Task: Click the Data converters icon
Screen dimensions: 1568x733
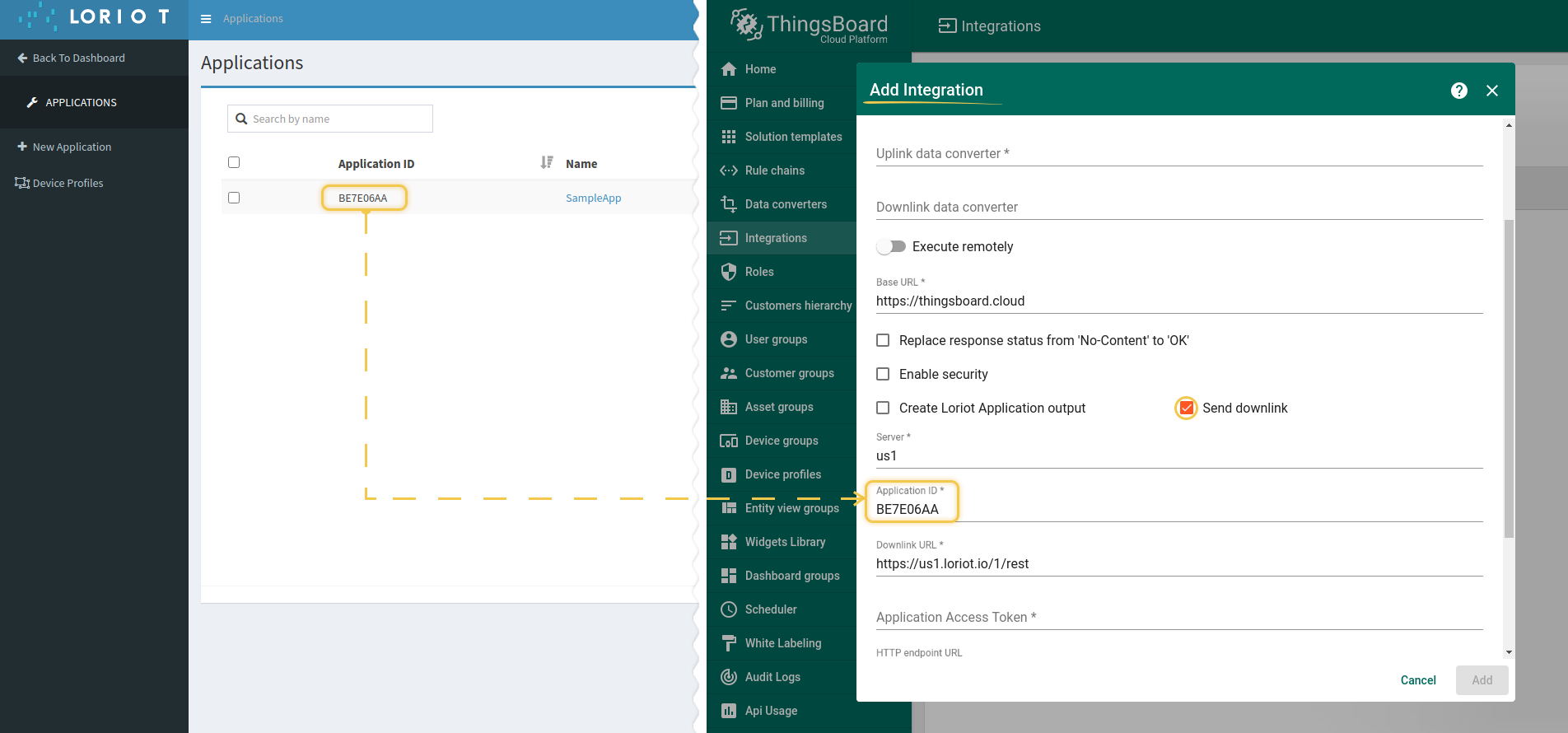Action: pos(728,204)
